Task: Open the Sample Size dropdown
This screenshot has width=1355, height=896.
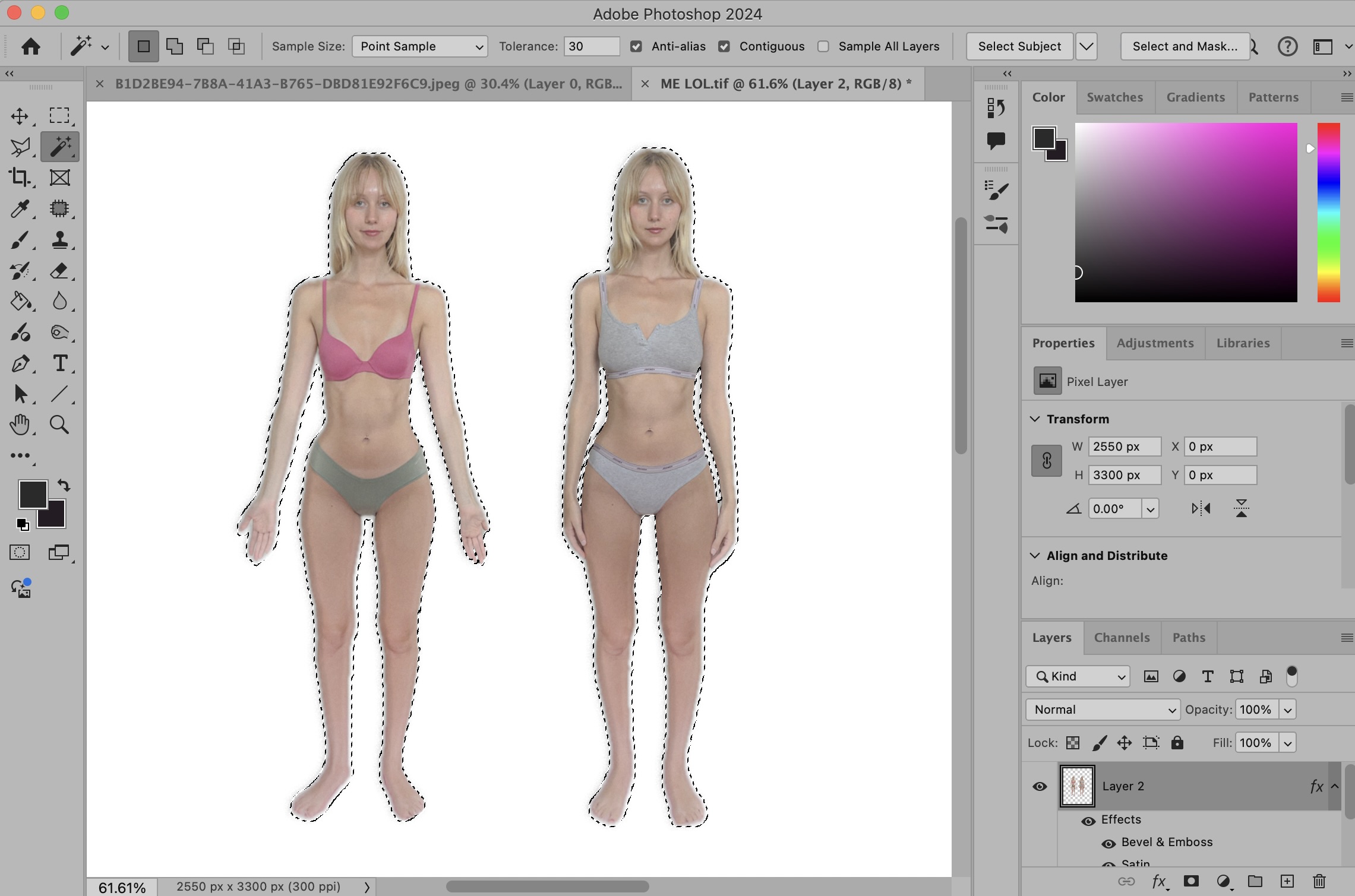Action: (419, 46)
